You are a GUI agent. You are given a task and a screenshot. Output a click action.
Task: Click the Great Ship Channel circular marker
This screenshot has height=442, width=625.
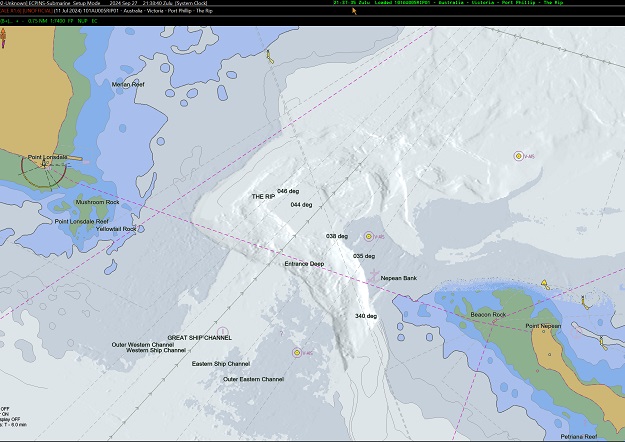[x=223, y=330]
